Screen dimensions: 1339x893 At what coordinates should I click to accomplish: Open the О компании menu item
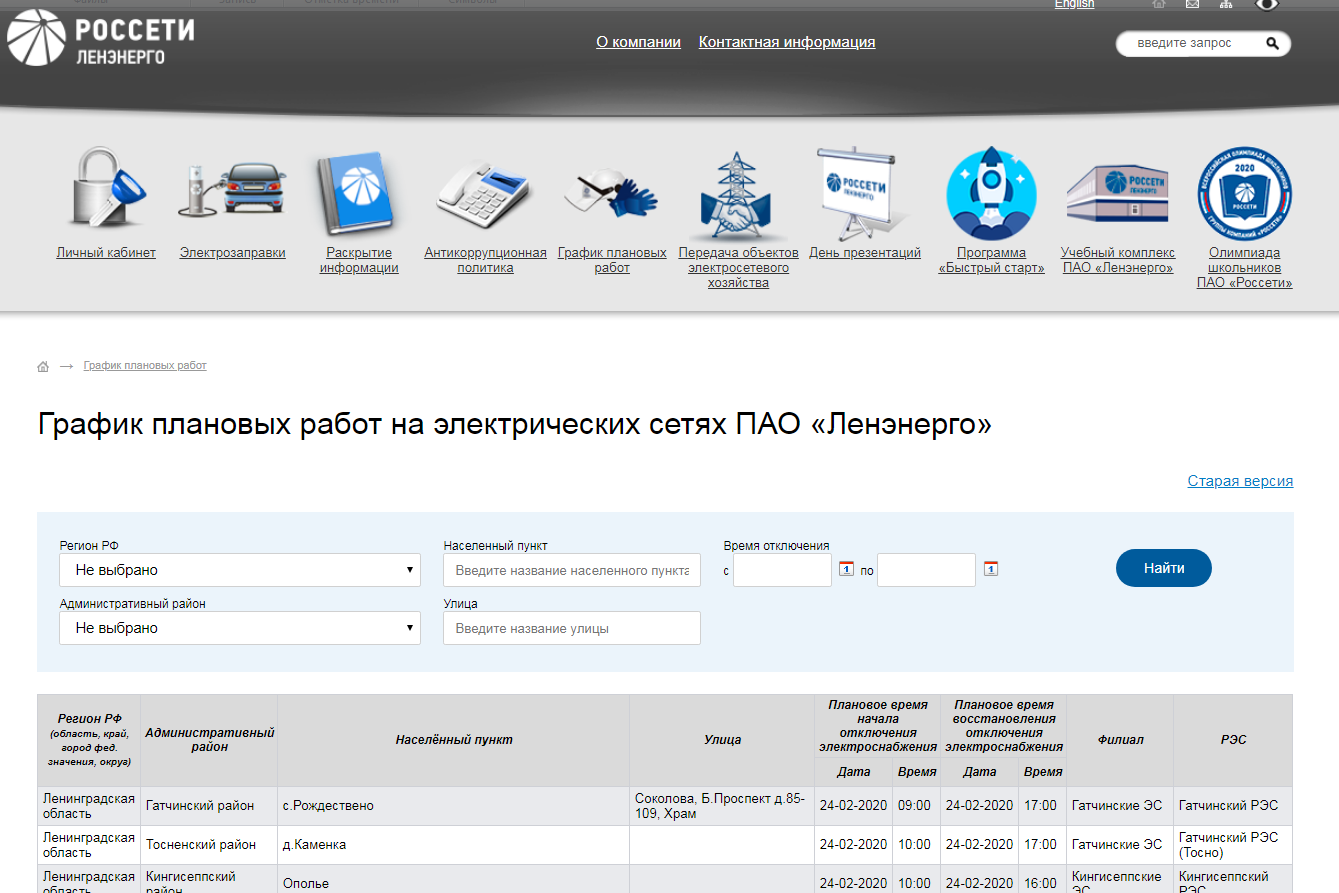(x=638, y=42)
